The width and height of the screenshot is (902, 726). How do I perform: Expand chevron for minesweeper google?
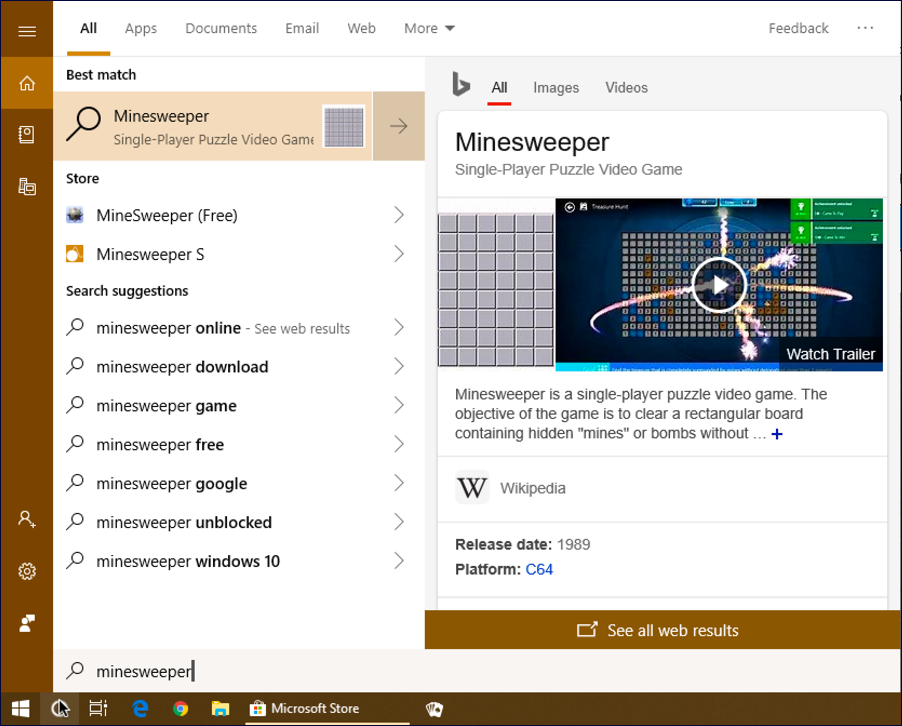pyautogui.click(x=399, y=483)
